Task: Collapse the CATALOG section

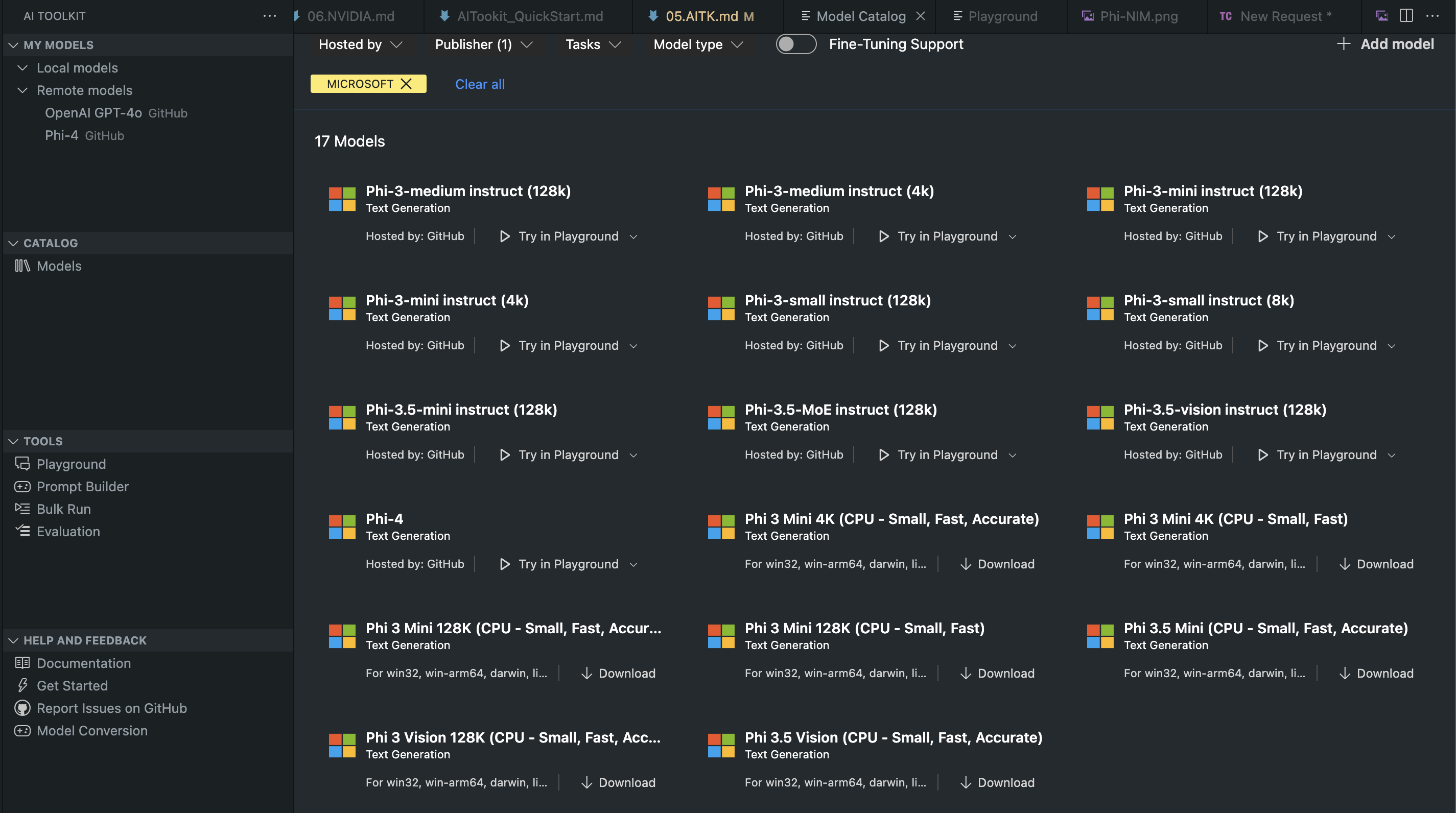Action: tap(13, 243)
